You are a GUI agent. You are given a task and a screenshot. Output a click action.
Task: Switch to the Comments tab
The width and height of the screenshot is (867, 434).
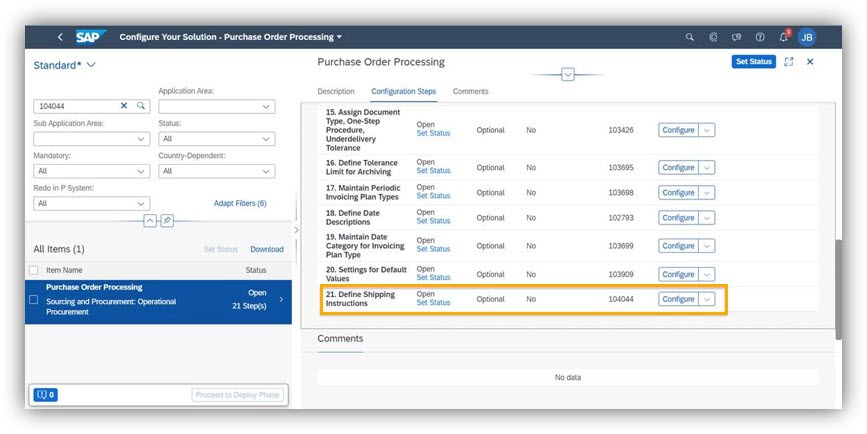pos(470,92)
